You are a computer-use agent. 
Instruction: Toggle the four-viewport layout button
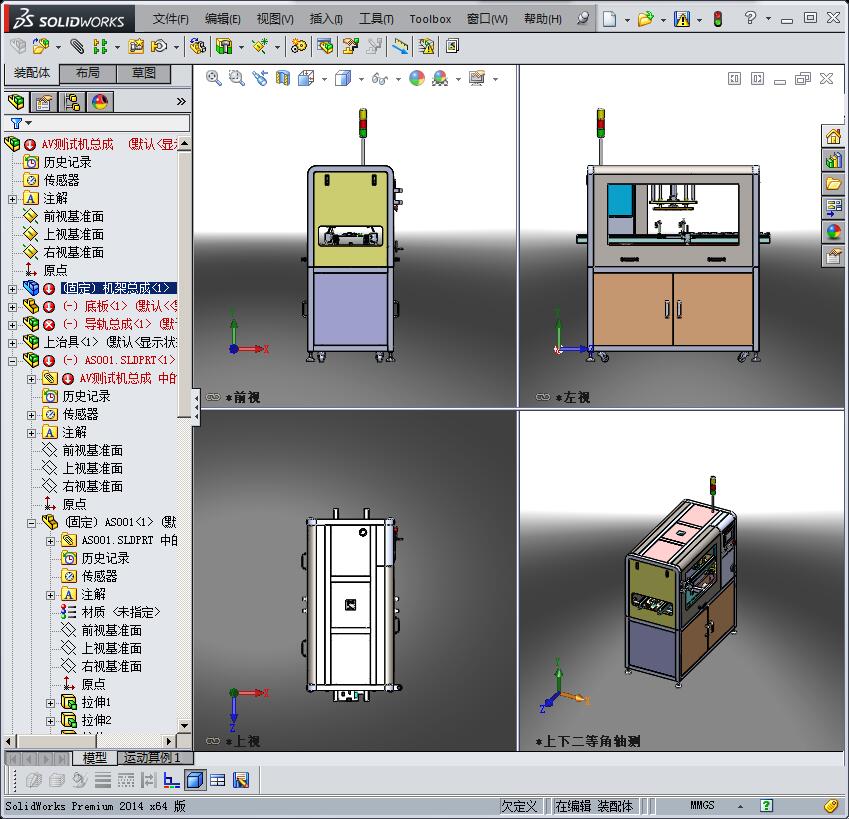pos(217,780)
